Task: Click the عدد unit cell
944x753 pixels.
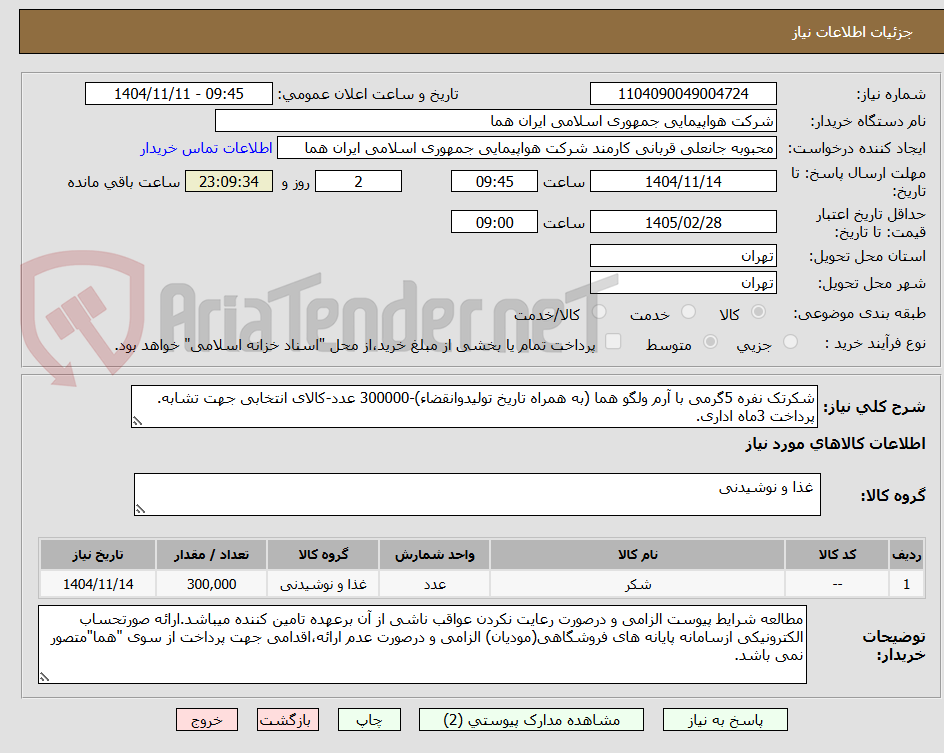Action: tap(435, 584)
